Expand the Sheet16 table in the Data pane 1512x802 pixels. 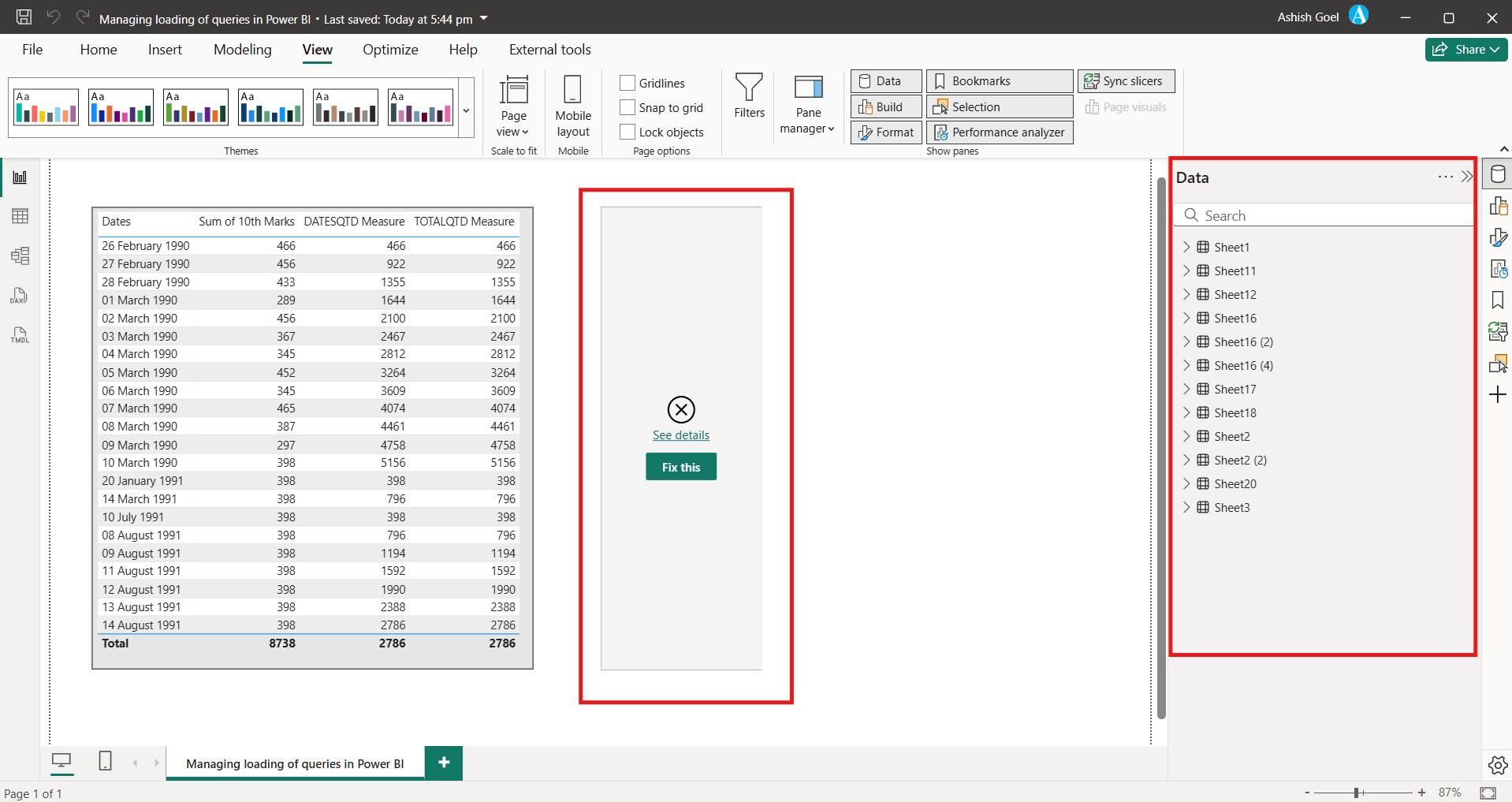(1188, 318)
